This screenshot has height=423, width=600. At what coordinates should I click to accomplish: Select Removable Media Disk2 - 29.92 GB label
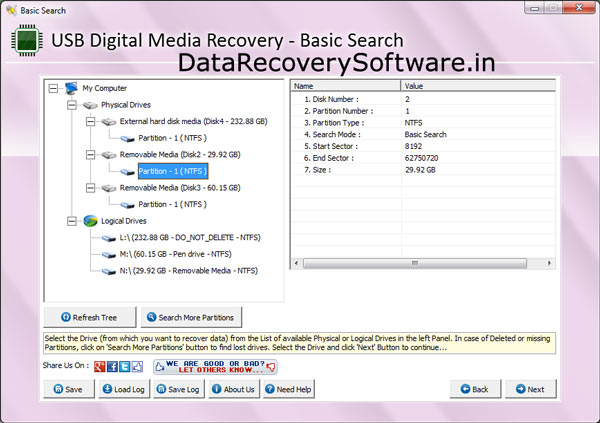pyautogui.click(x=180, y=155)
